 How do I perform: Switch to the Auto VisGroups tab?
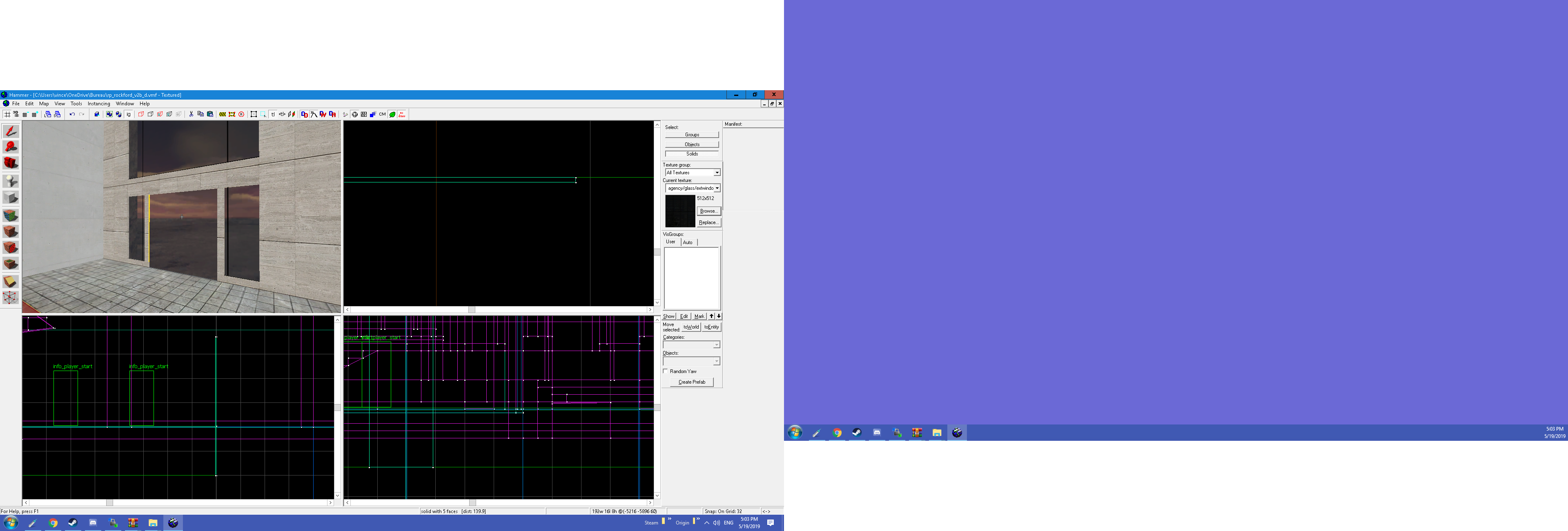click(x=688, y=242)
